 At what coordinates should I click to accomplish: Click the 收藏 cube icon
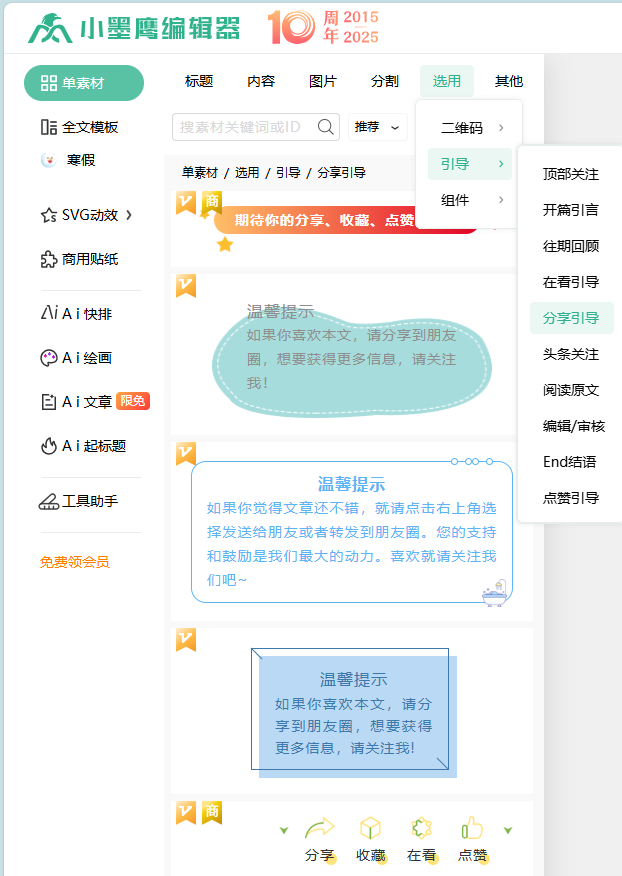(x=371, y=829)
